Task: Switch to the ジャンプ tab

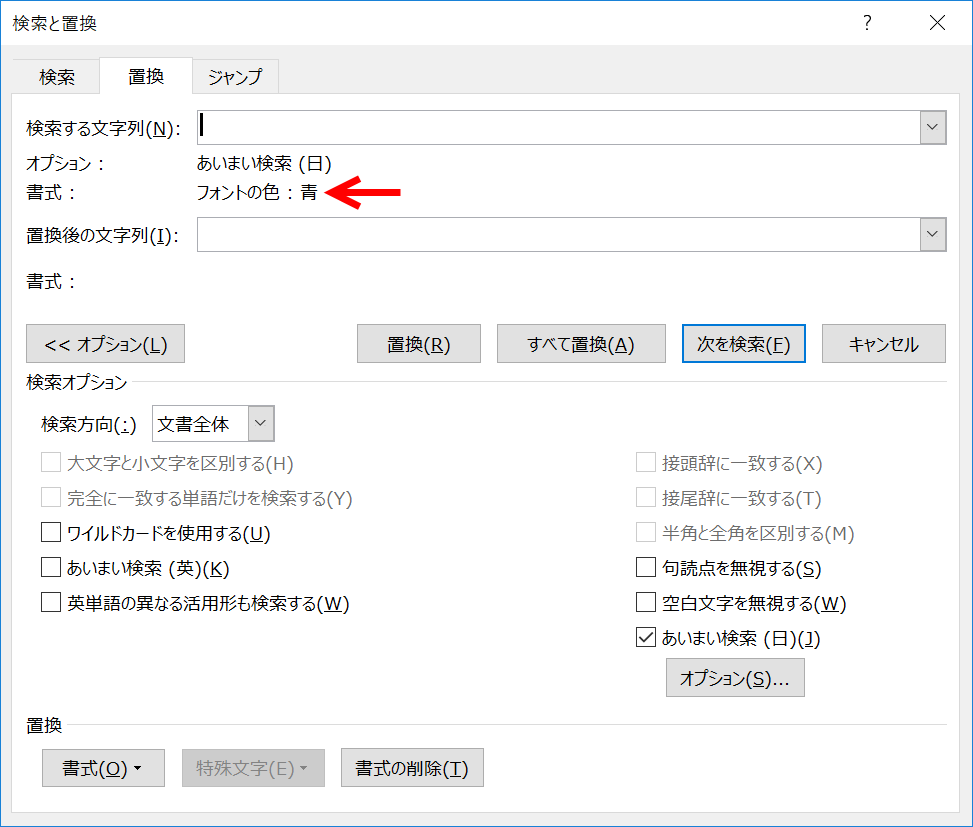Action: 235,76
